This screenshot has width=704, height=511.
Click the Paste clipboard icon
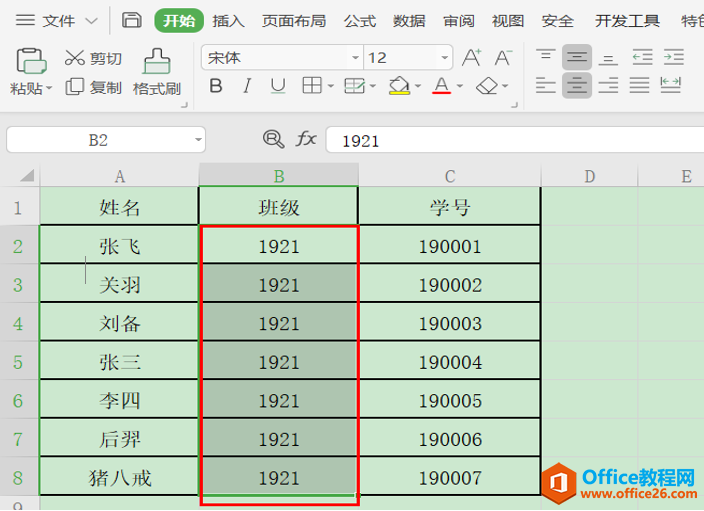click(x=31, y=61)
